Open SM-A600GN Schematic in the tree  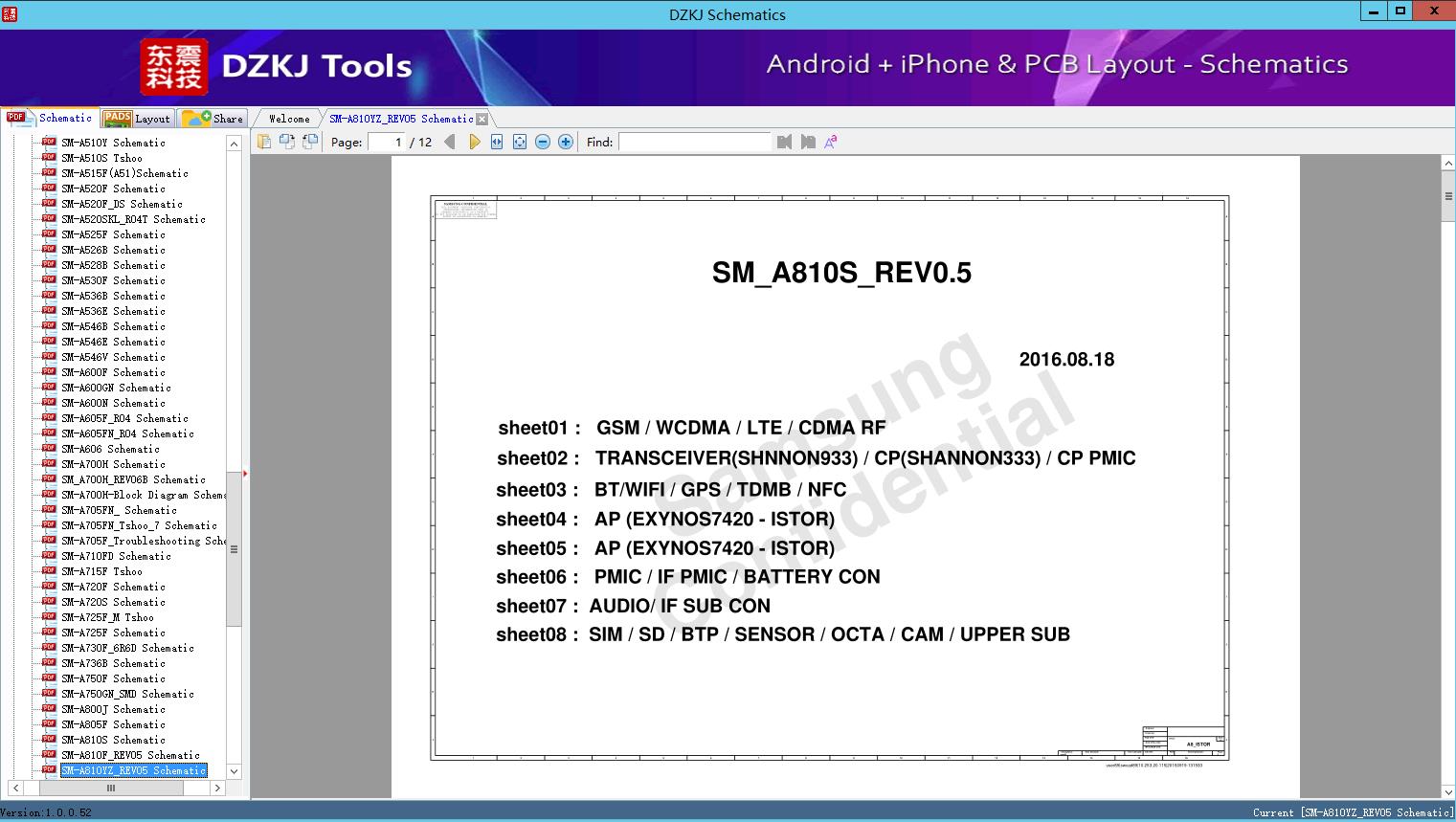(116, 388)
